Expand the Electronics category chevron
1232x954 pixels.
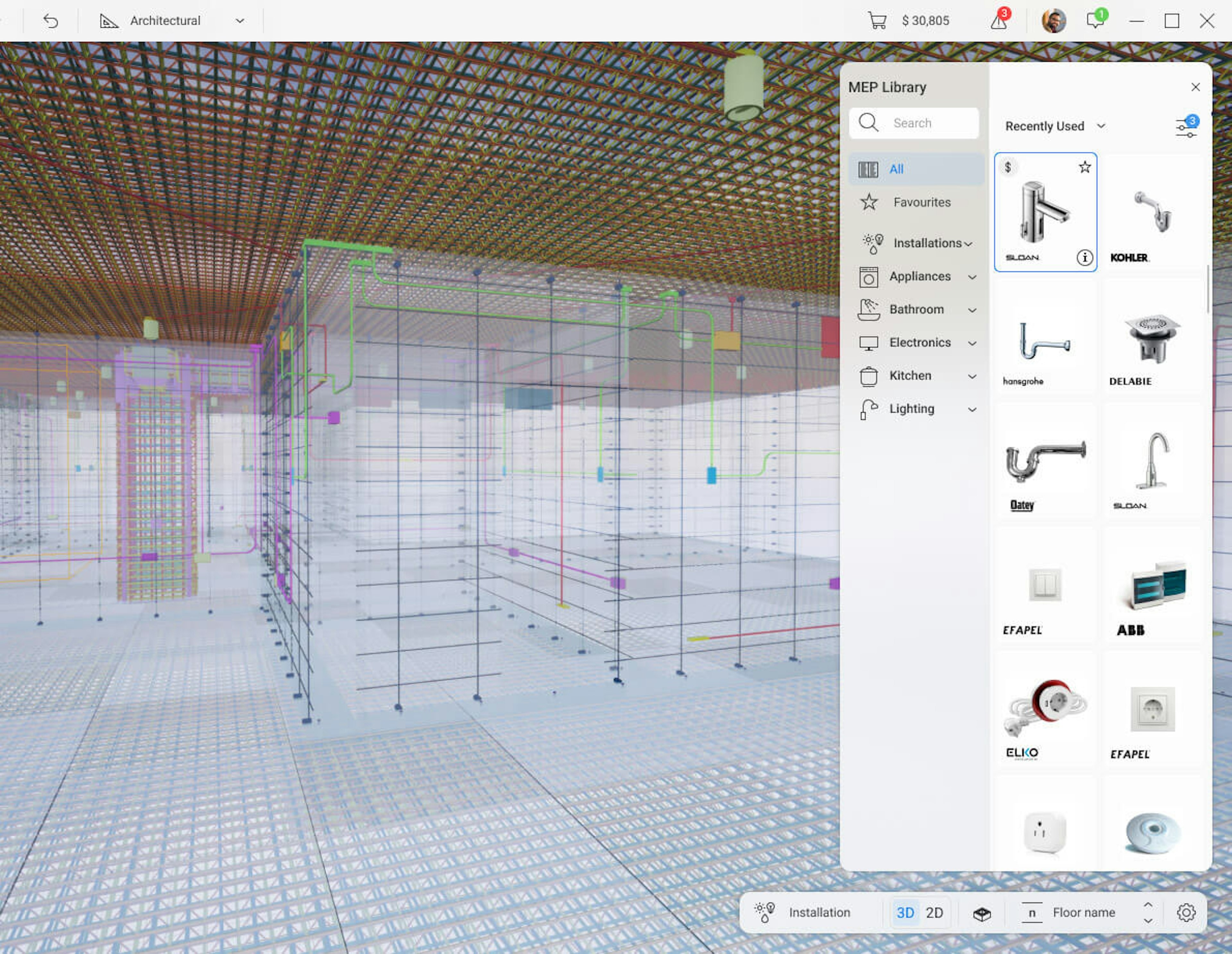coord(972,344)
